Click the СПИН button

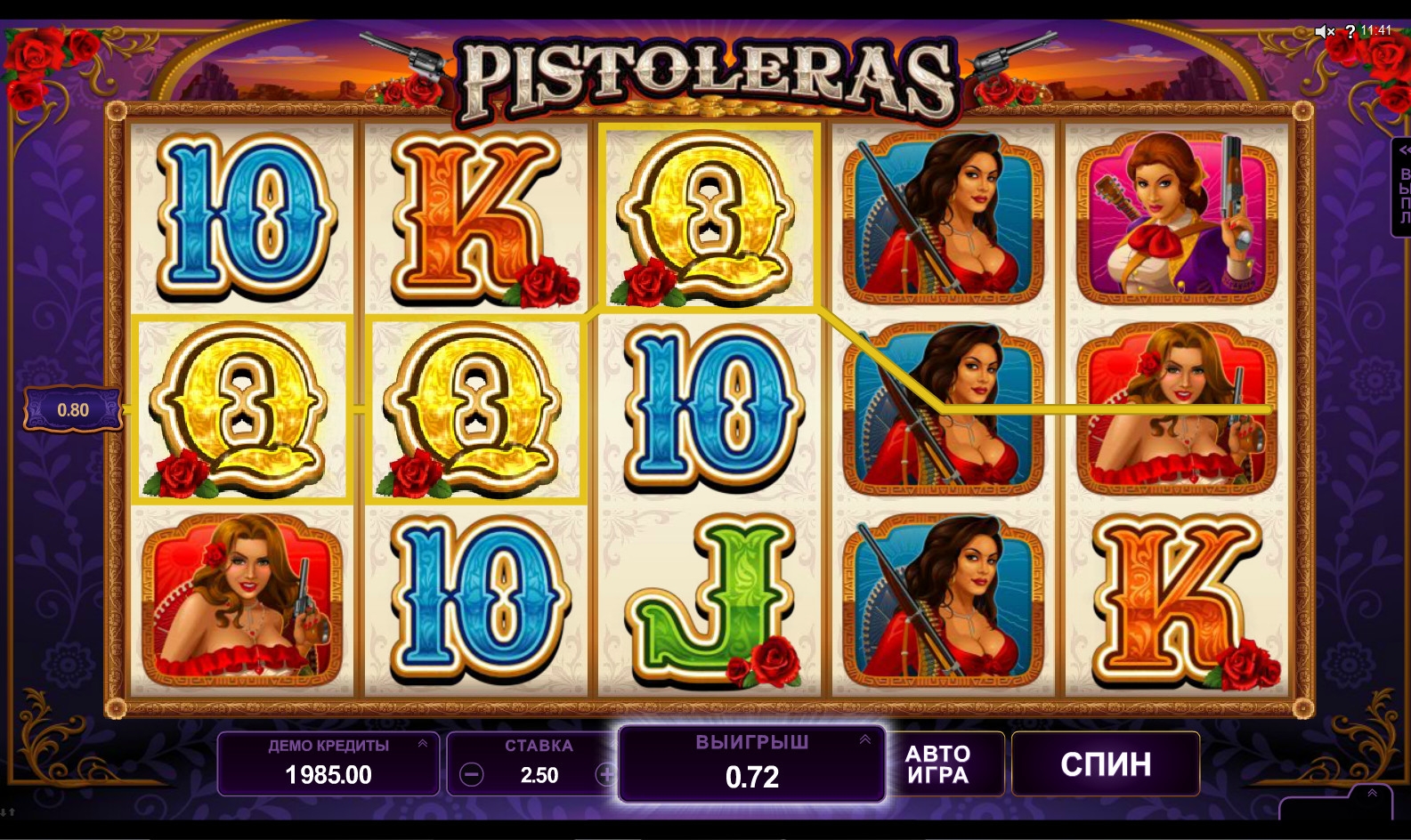tap(1106, 764)
